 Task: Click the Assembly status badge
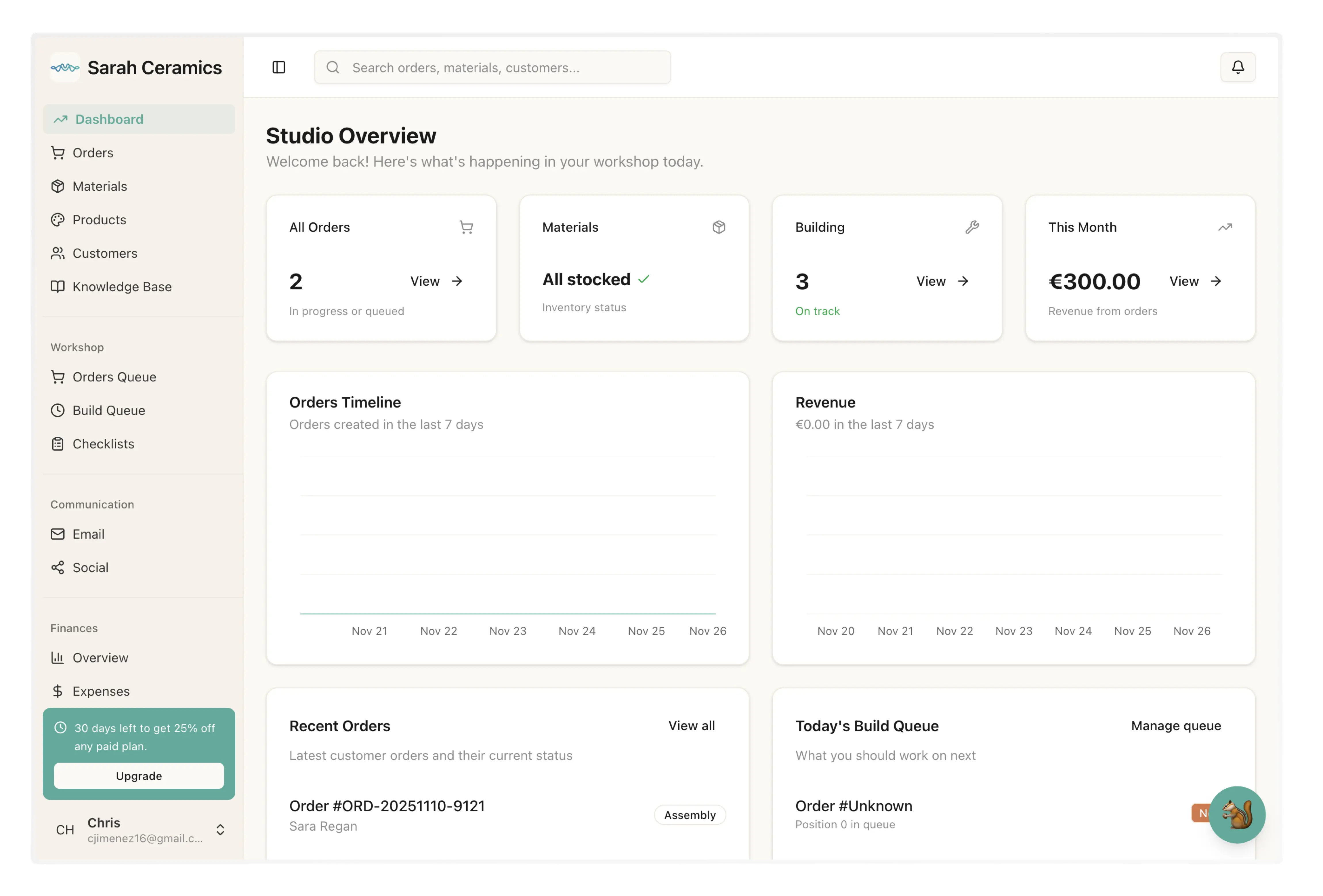[x=689, y=815]
